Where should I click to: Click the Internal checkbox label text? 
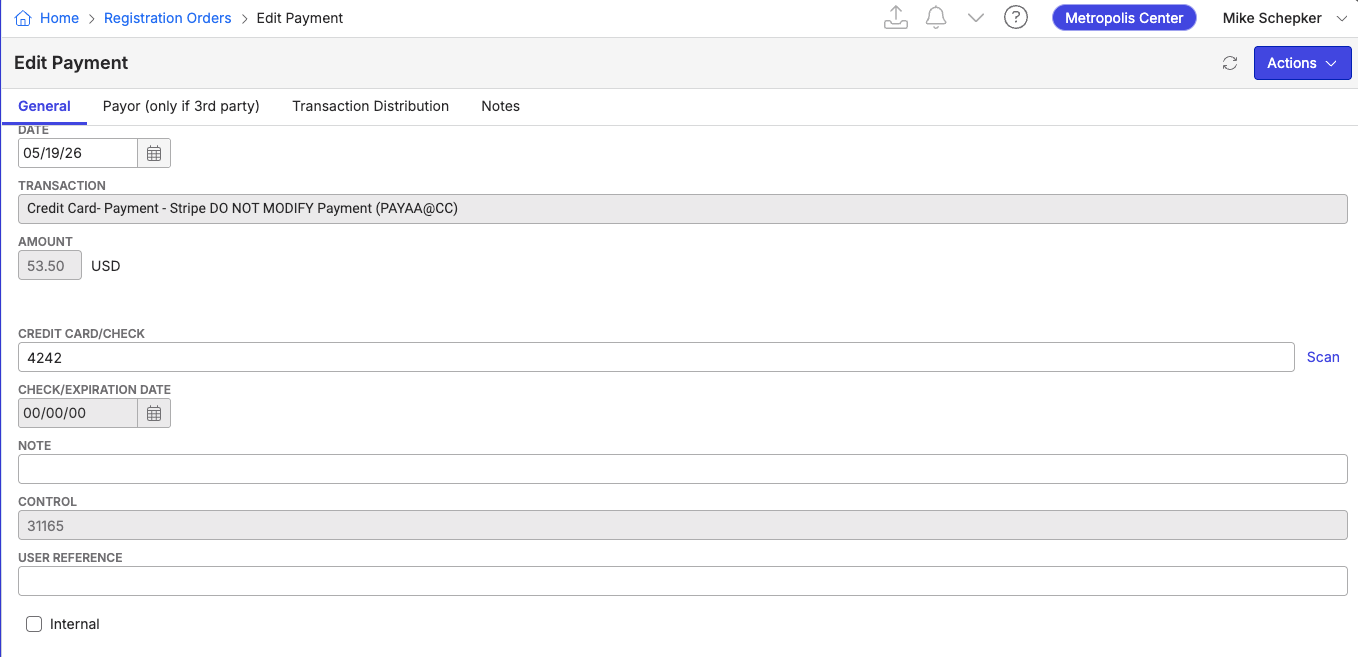click(75, 624)
